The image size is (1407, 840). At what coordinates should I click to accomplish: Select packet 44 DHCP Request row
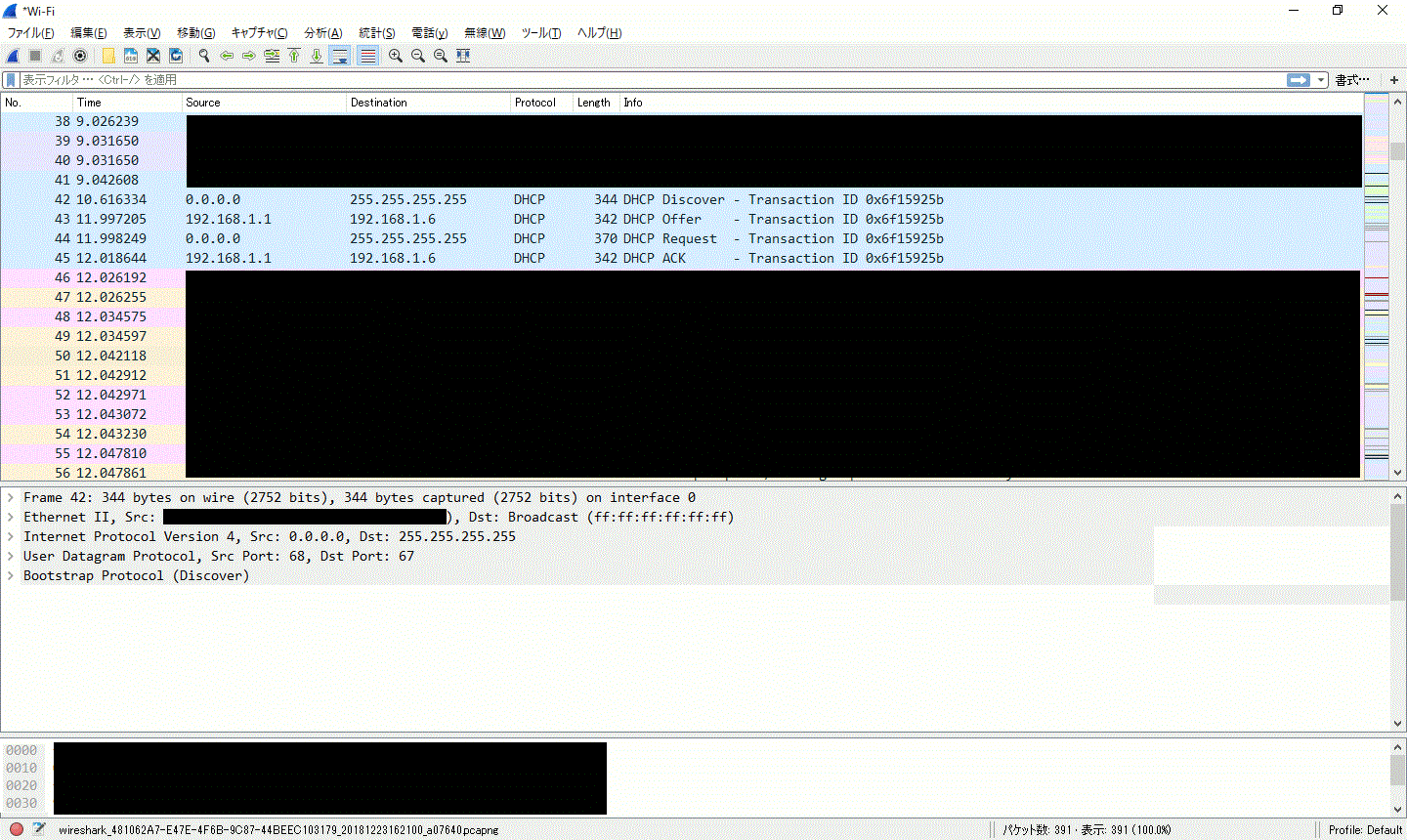pyautogui.click(x=681, y=238)
